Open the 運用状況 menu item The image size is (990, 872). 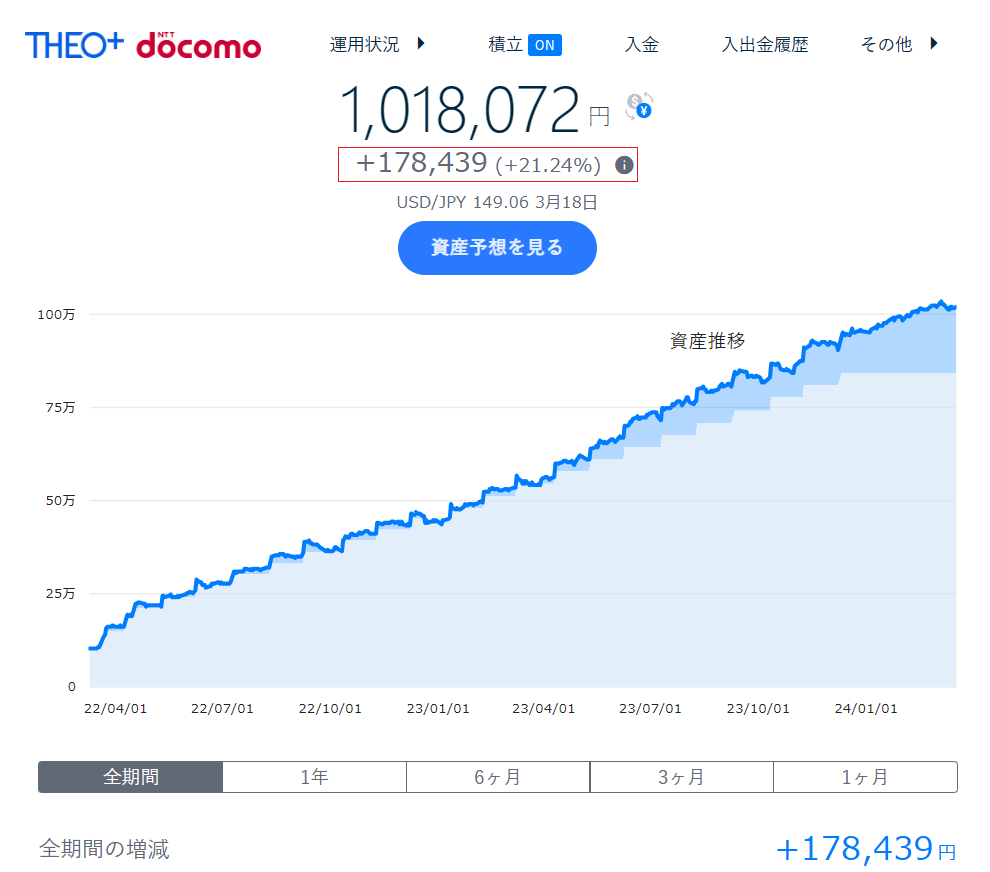pyautogui.click(x=364, y=44)
